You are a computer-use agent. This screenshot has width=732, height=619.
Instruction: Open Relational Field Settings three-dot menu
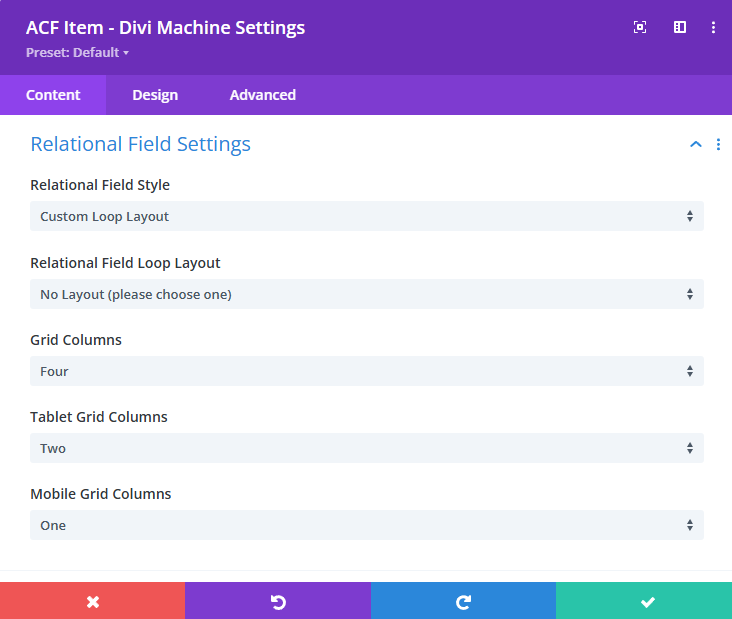coord(718,144)
